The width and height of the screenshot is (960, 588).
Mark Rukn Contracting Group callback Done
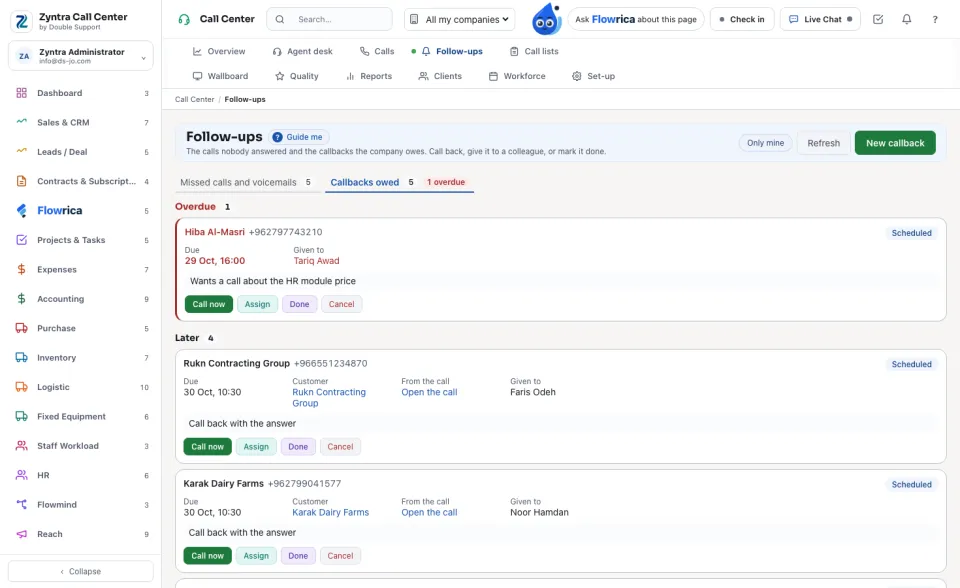click(x=298, y=447)
